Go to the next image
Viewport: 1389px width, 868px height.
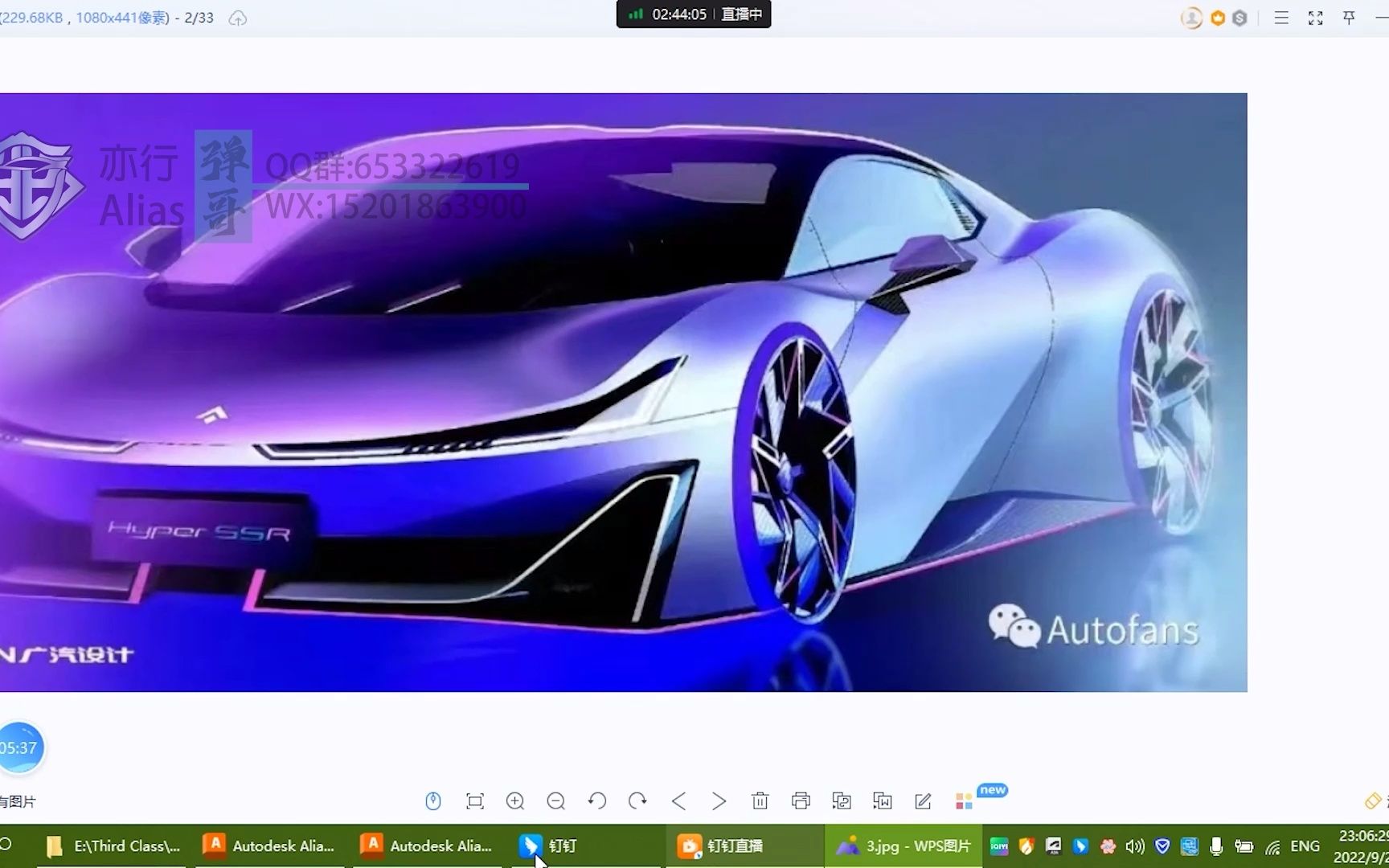pyautogui.click(x=719, y=800)
